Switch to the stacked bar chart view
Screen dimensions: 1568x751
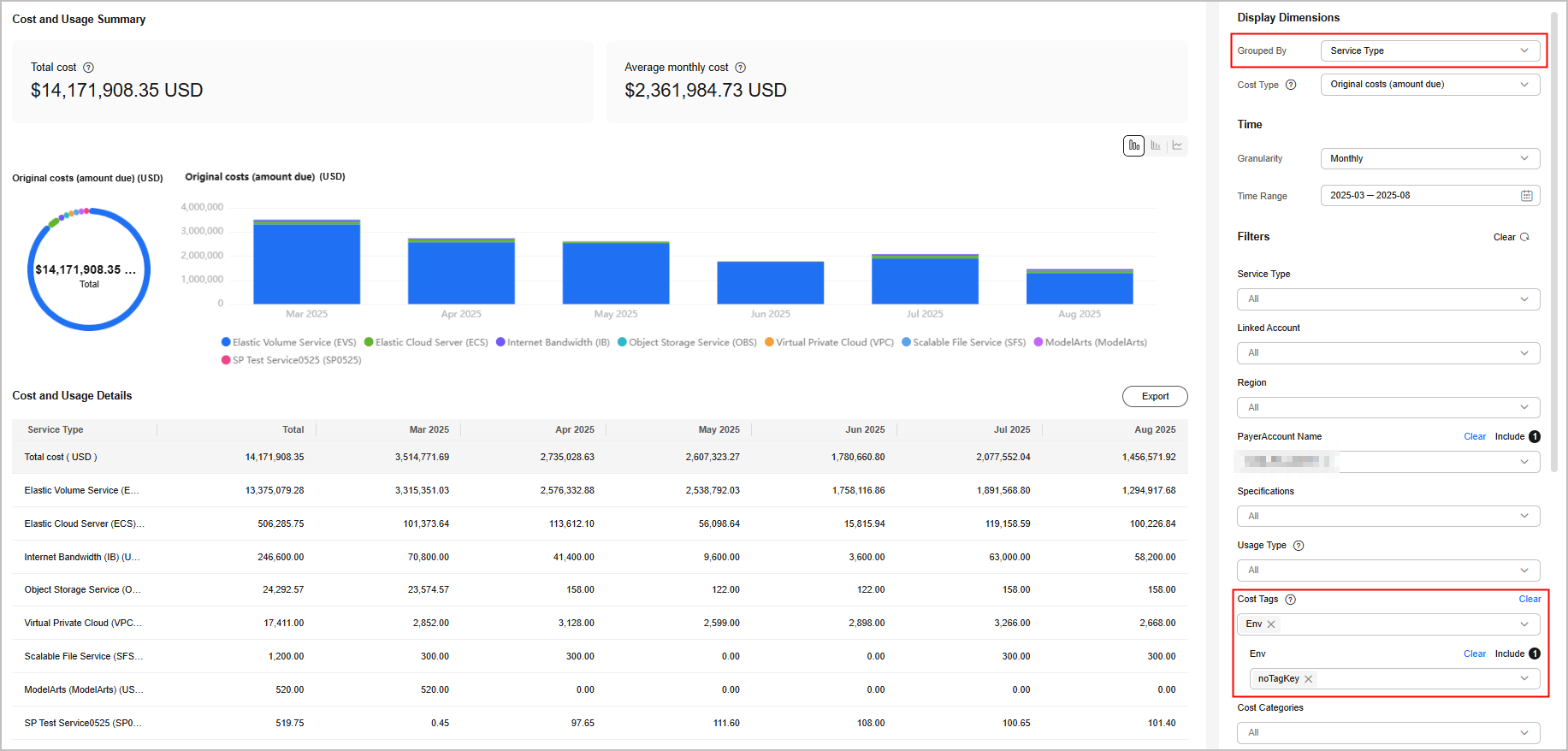[1133, 145]
